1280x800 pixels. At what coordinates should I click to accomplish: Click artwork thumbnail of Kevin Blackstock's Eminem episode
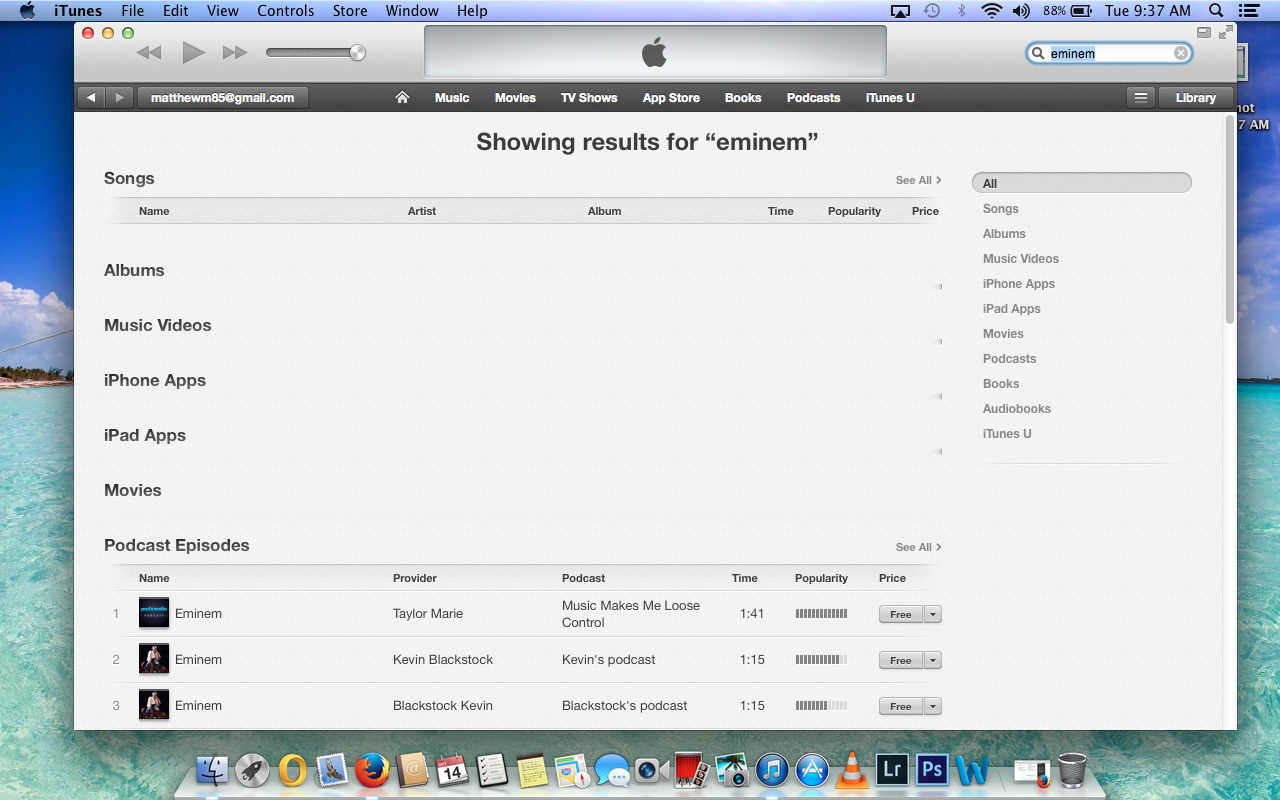point(154,659)
